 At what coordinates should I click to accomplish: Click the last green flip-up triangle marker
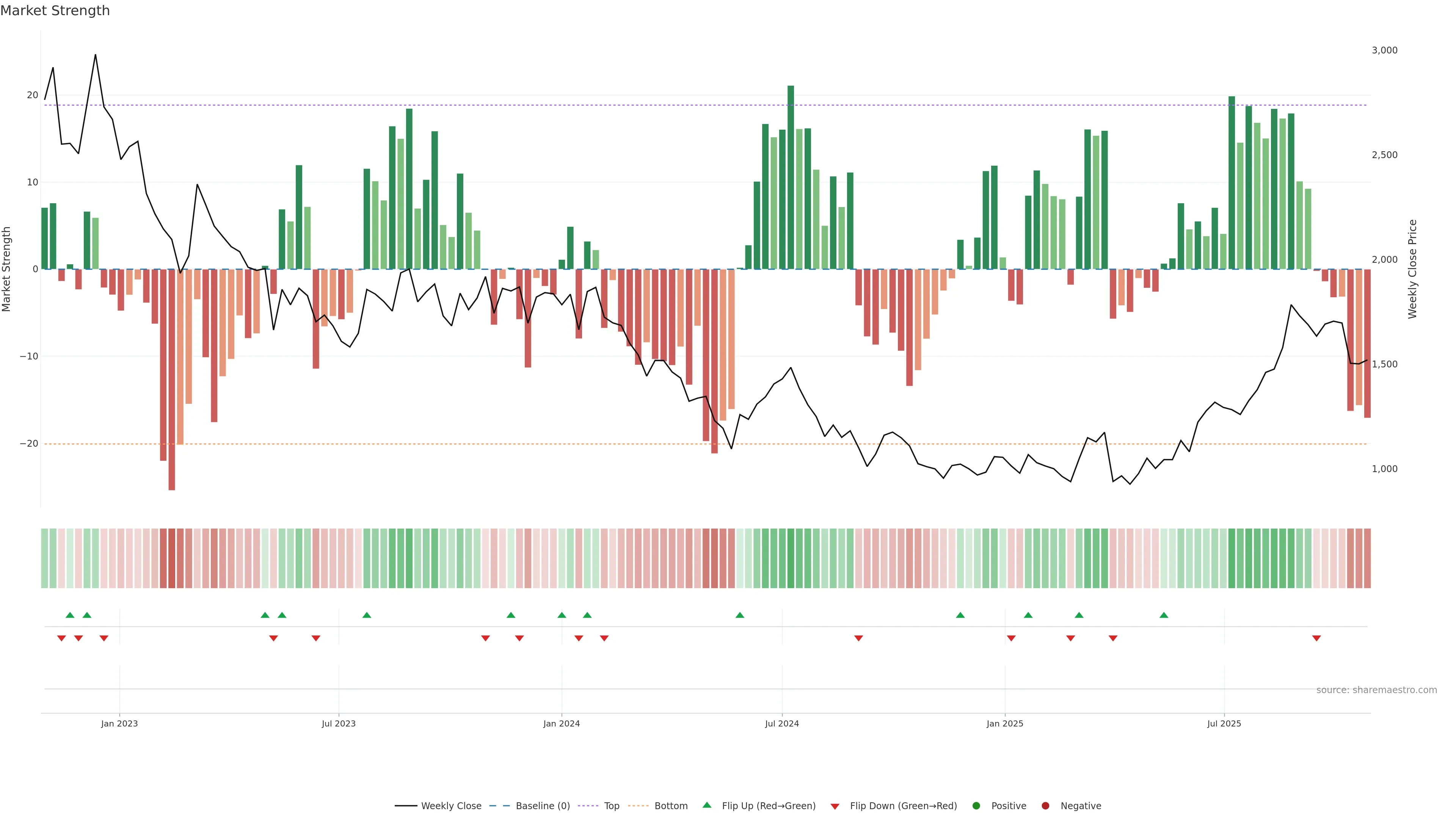click(1164, 615)
